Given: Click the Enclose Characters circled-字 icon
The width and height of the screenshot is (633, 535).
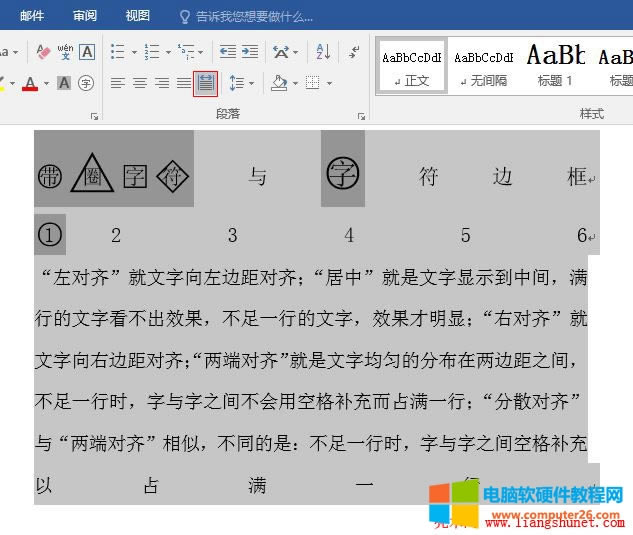Looking at the screenshot, I should click(86, 83).
